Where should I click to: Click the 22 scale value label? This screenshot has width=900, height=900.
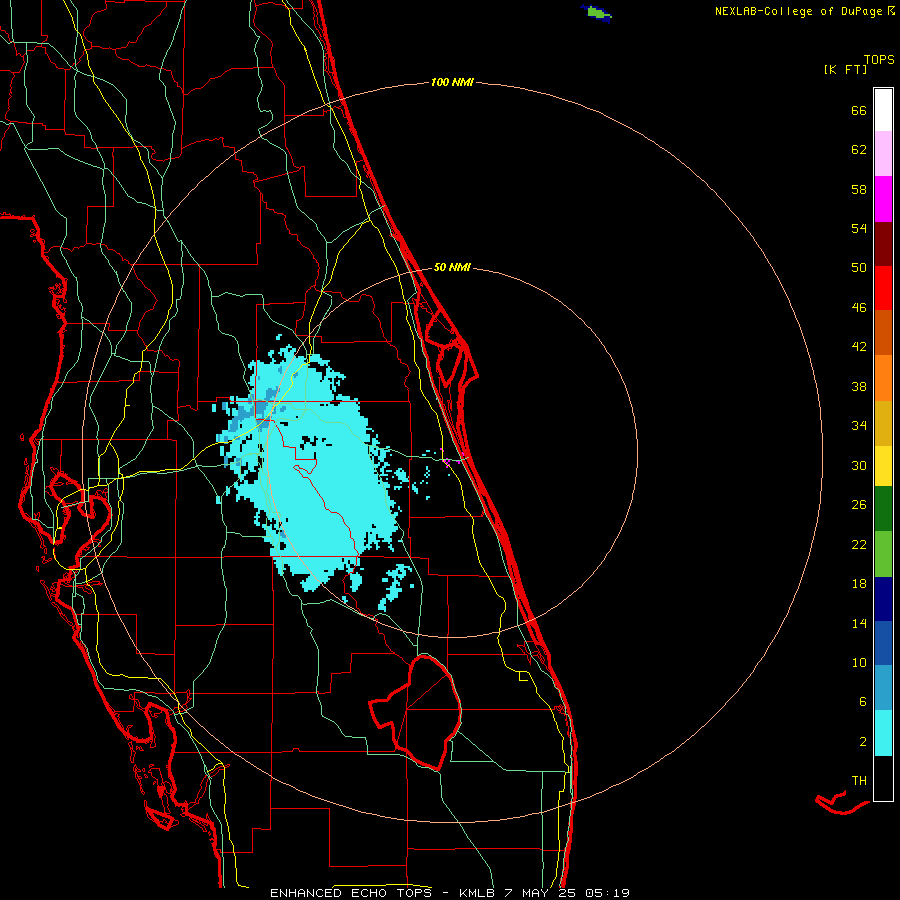coord(859,545)
